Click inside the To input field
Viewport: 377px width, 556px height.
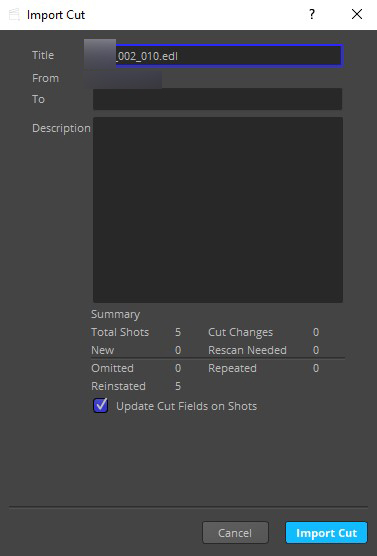[217, 99]
